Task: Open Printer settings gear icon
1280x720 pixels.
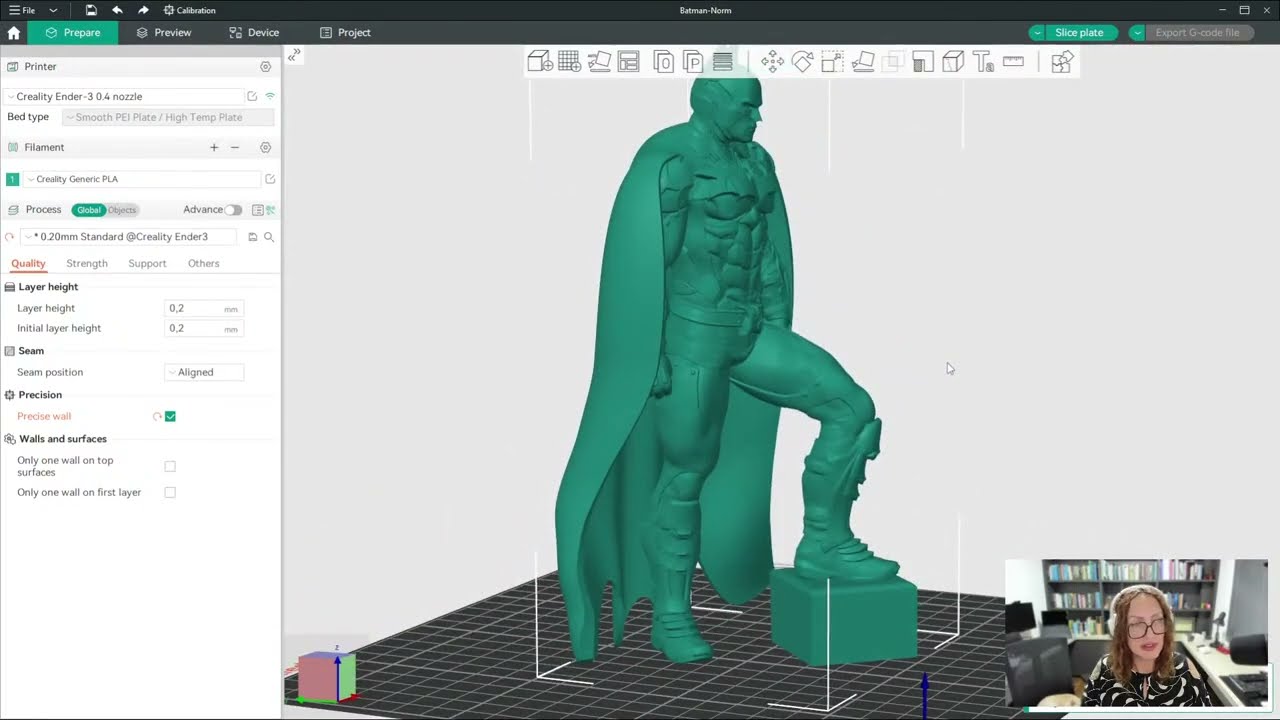Action: (x=265, y=66)
